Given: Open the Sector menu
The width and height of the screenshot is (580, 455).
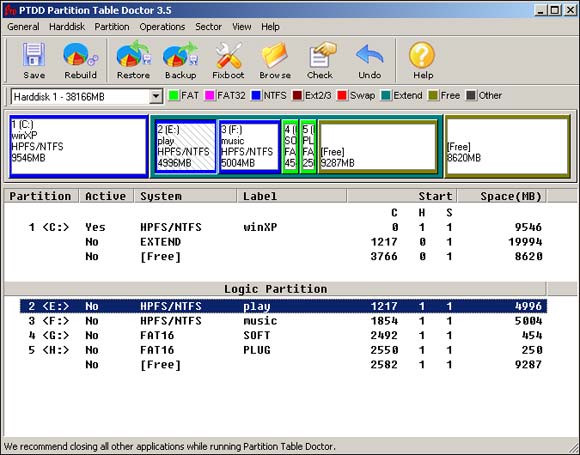Looking at the screenshot, I should 208,27.
